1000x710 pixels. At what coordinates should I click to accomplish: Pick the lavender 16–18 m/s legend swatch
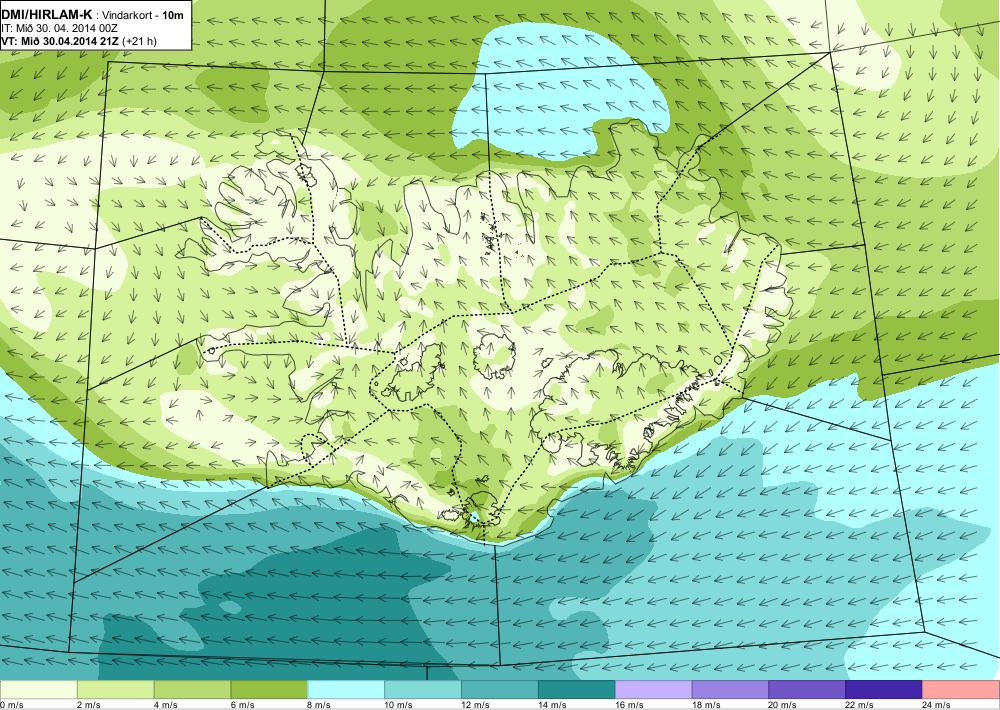654,690
